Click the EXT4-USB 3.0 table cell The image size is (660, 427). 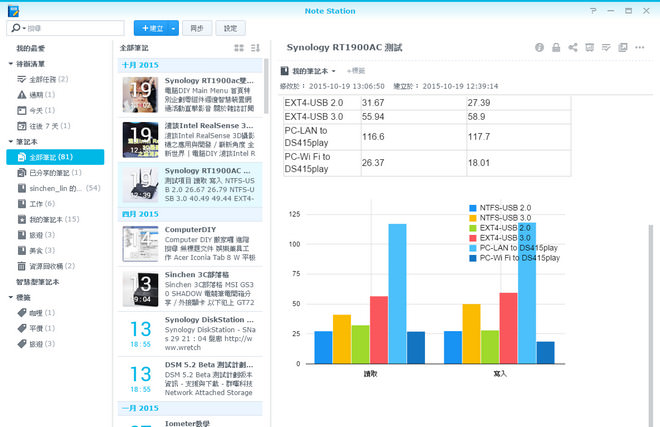322,117
